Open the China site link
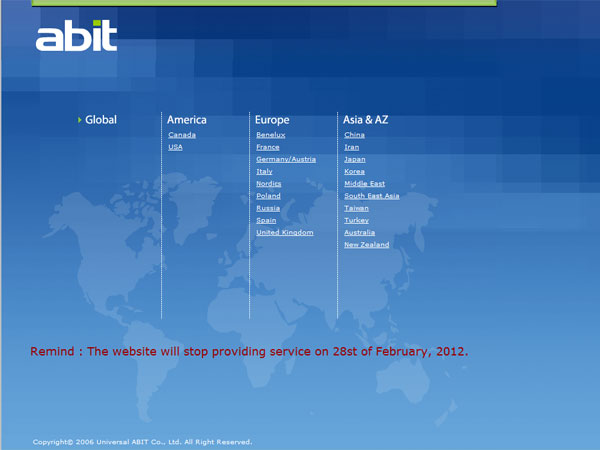Screen dimensions: 600x450 click(354, 135)
